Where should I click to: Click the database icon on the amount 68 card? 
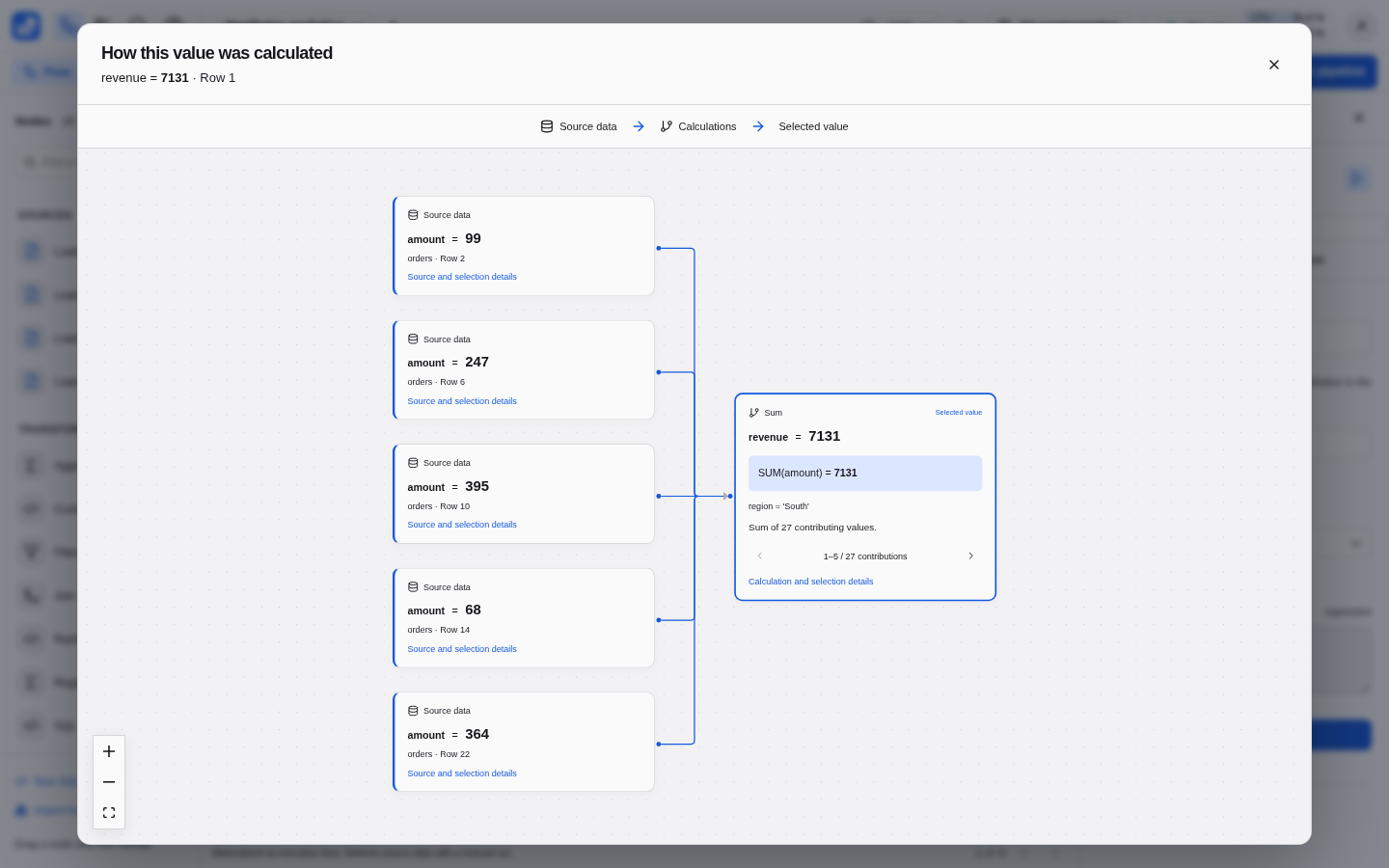click(413, 587)
